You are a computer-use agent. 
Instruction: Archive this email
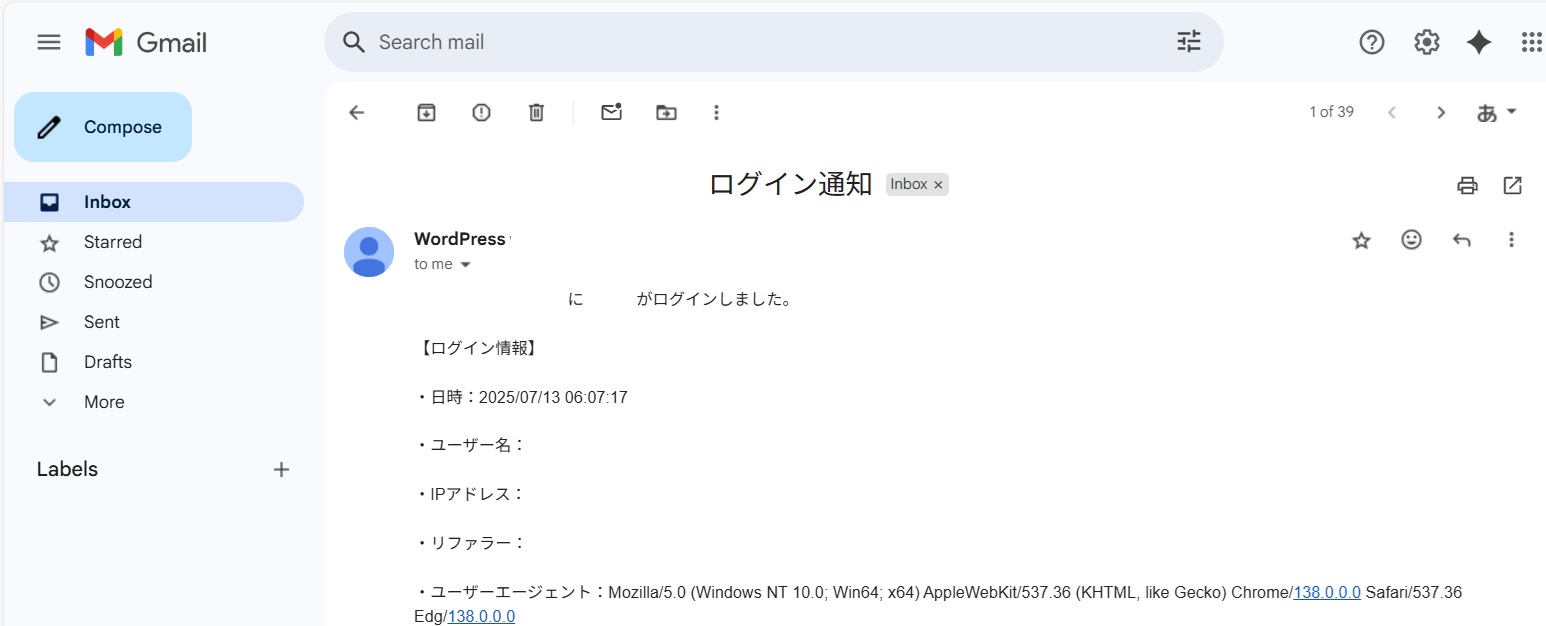tap(427, 112)
